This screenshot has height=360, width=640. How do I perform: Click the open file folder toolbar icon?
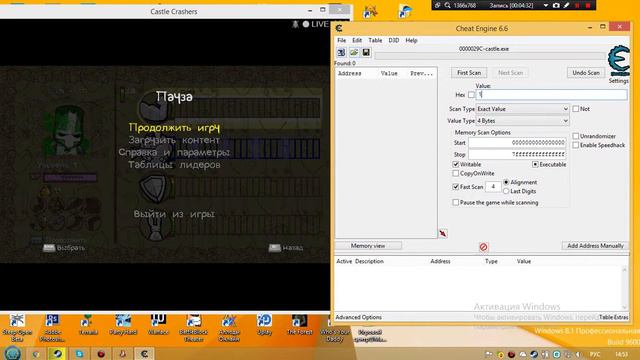coord(353,52)
